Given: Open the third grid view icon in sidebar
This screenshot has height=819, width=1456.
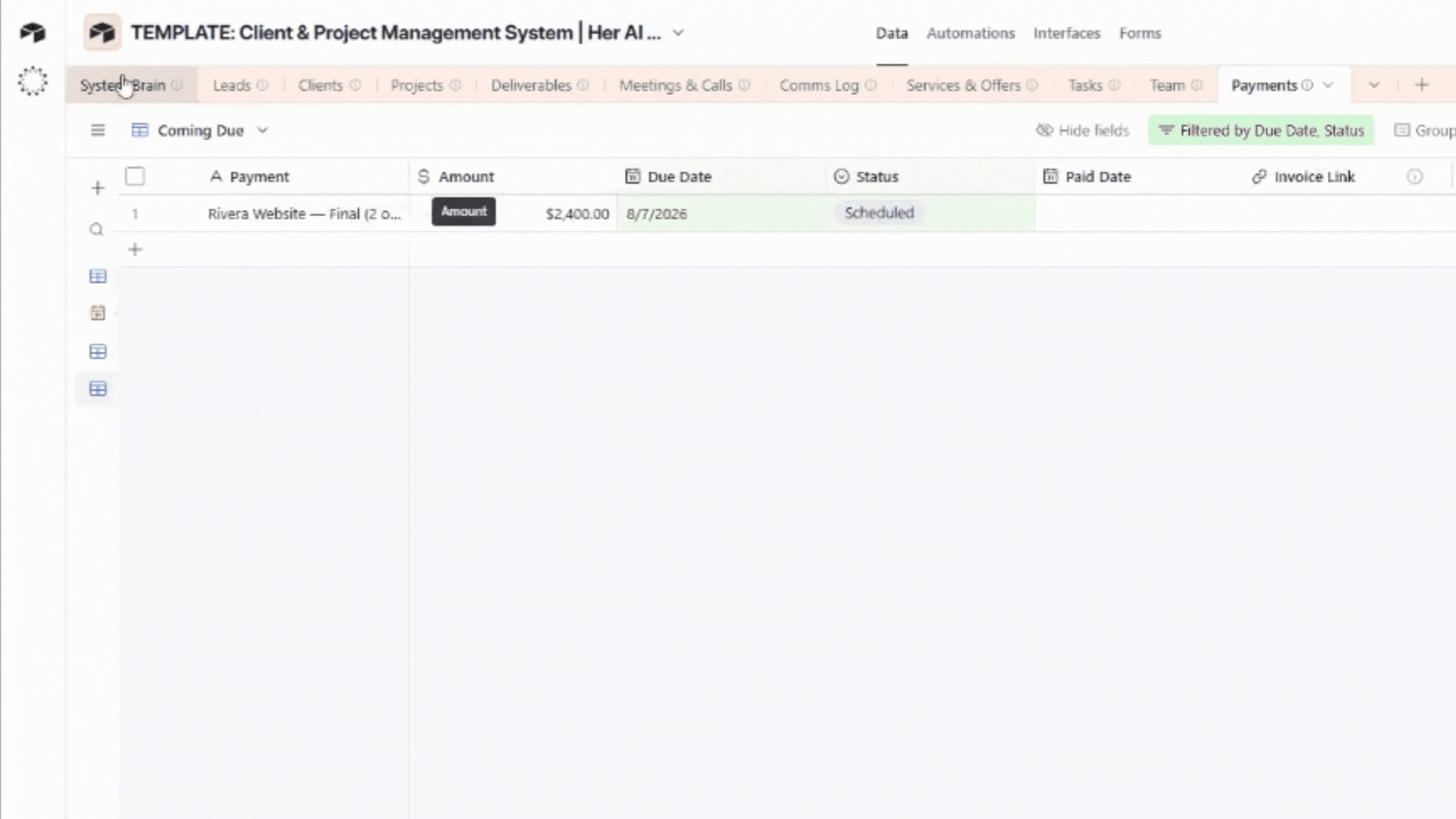Looking at the screenshot, I should point(98,351).
